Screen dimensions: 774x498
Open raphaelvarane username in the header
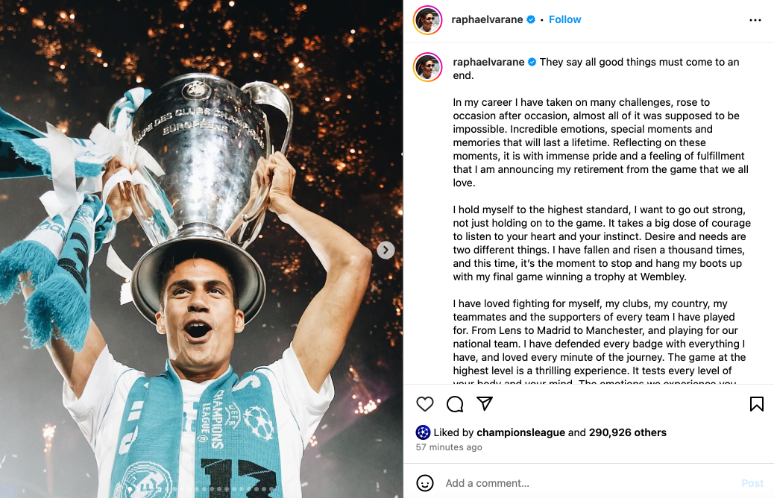click(x=488, y=19)
